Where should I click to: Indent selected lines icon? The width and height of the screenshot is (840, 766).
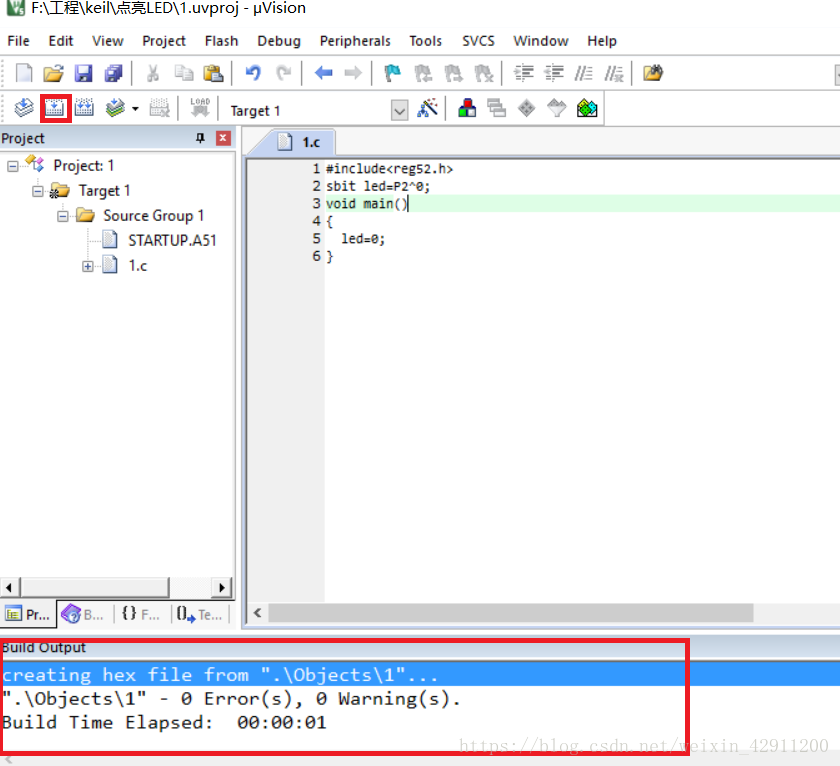(x=523, y=72)
